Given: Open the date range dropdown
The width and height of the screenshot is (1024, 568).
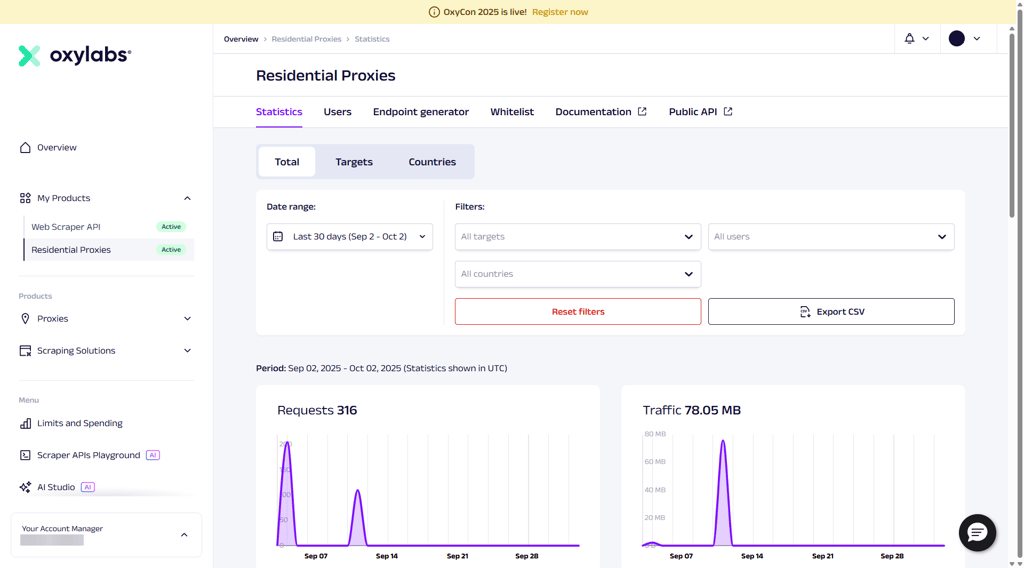Looking at the screenshot, I should click(349, 236).
